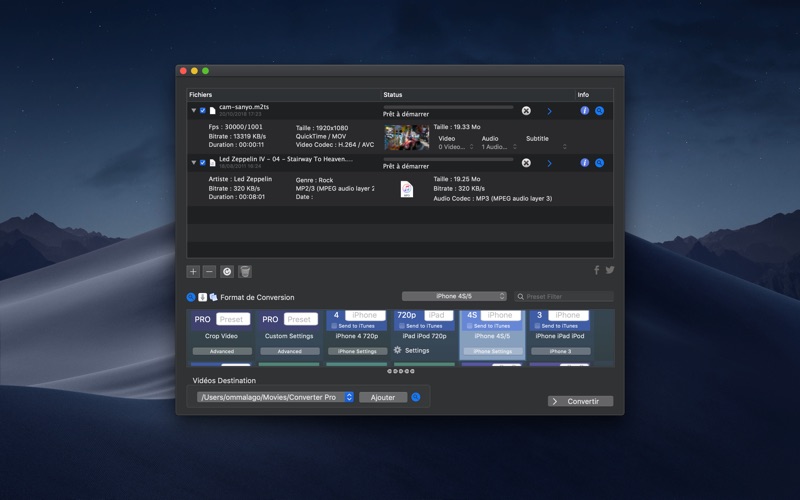Click the blue magnifier icon beside Format de Conversion
800x500 pixels.
point(191,297)
